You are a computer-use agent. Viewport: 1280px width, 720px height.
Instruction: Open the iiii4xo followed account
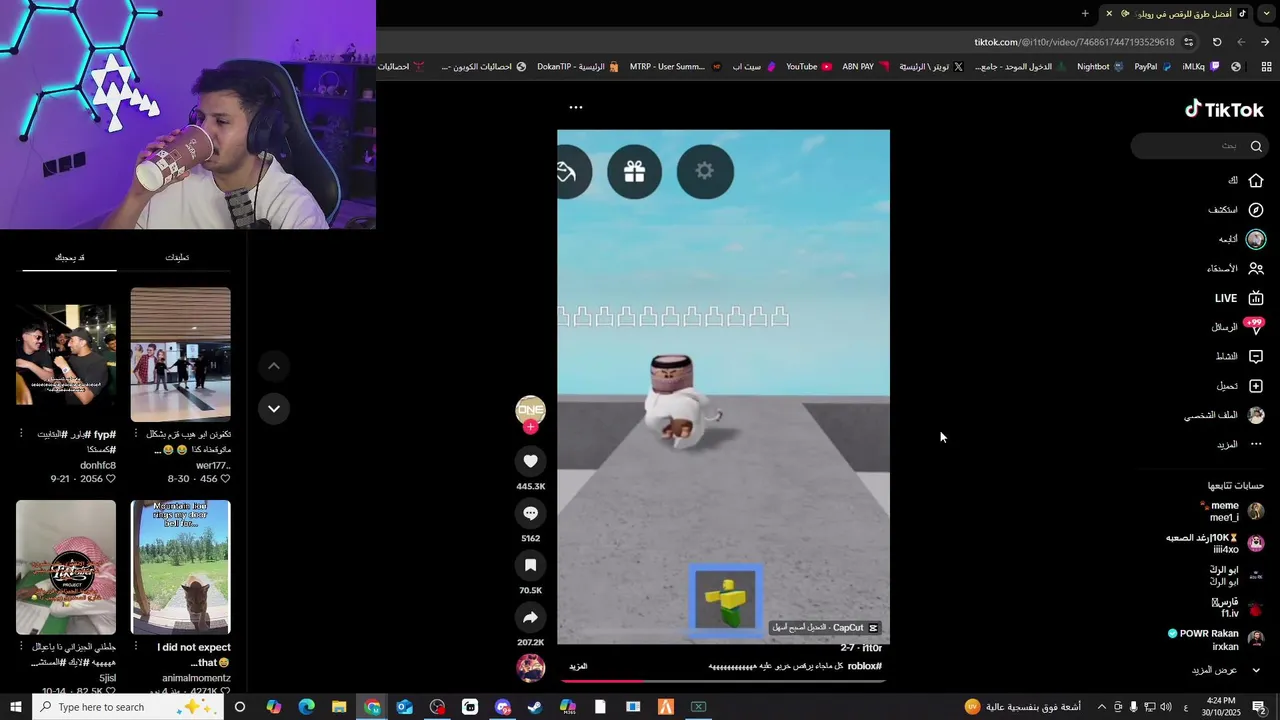coord(1216,544)
